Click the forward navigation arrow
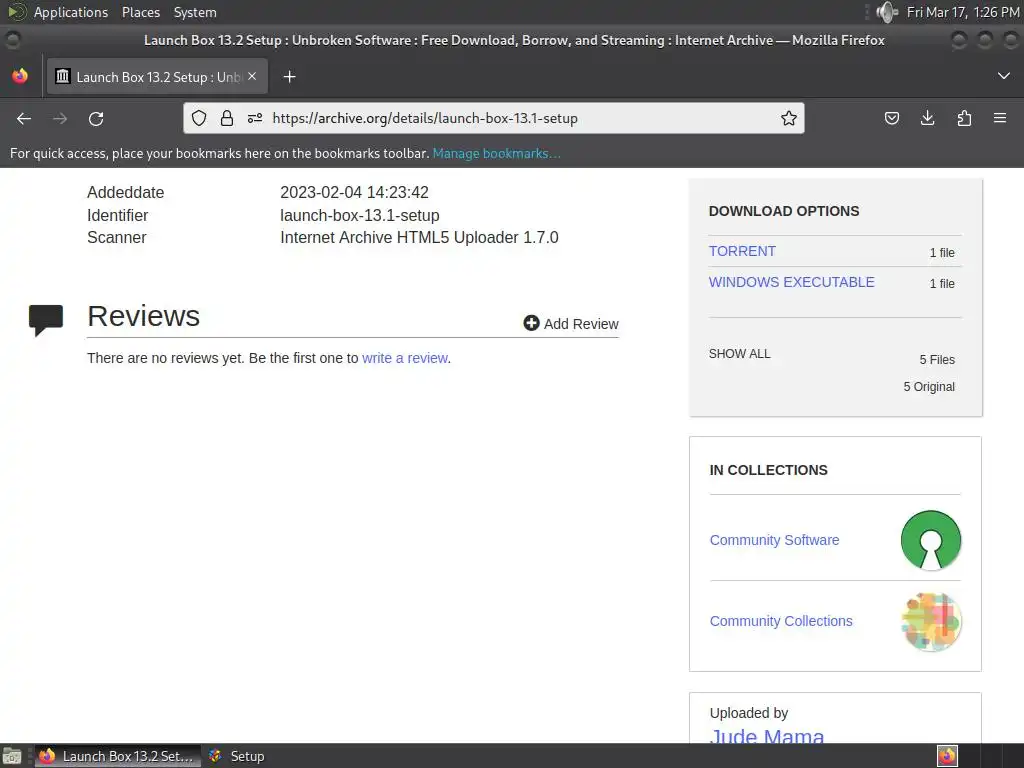The width and height of the screenshot is (1024, 768). point(60,119)
